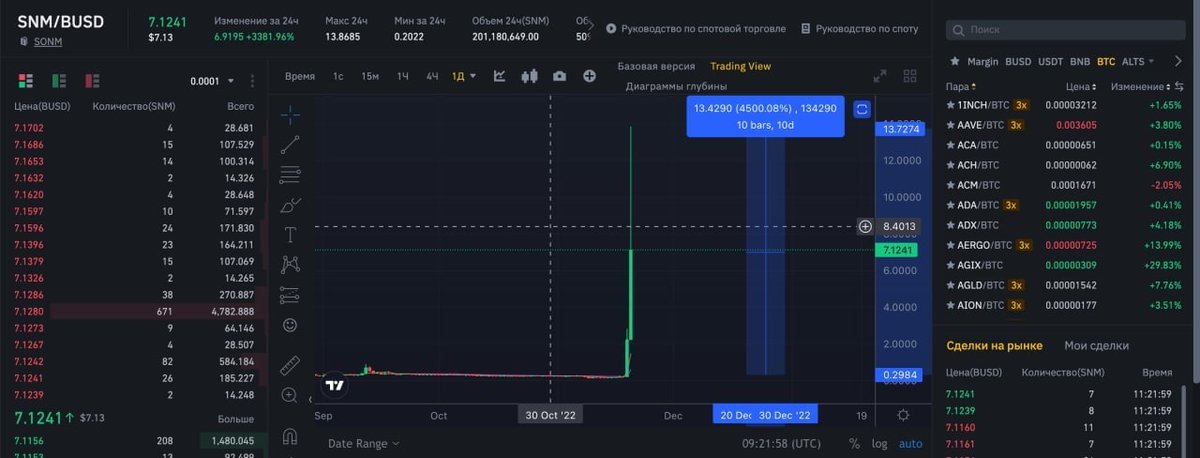Image resolution: width=1200 pixels, height=458 pixels.
Task: Expand chart to fullscreen
Action: click(880, 76)
